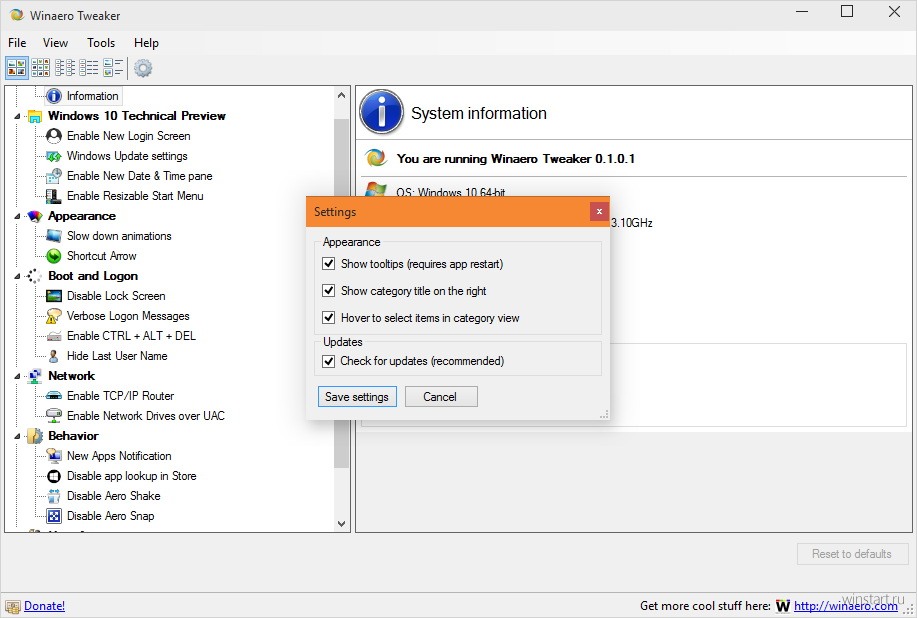The image size is (917, 618).
Task: Click the Enable New Login Screen icon
Action: [x=54, y=136]
